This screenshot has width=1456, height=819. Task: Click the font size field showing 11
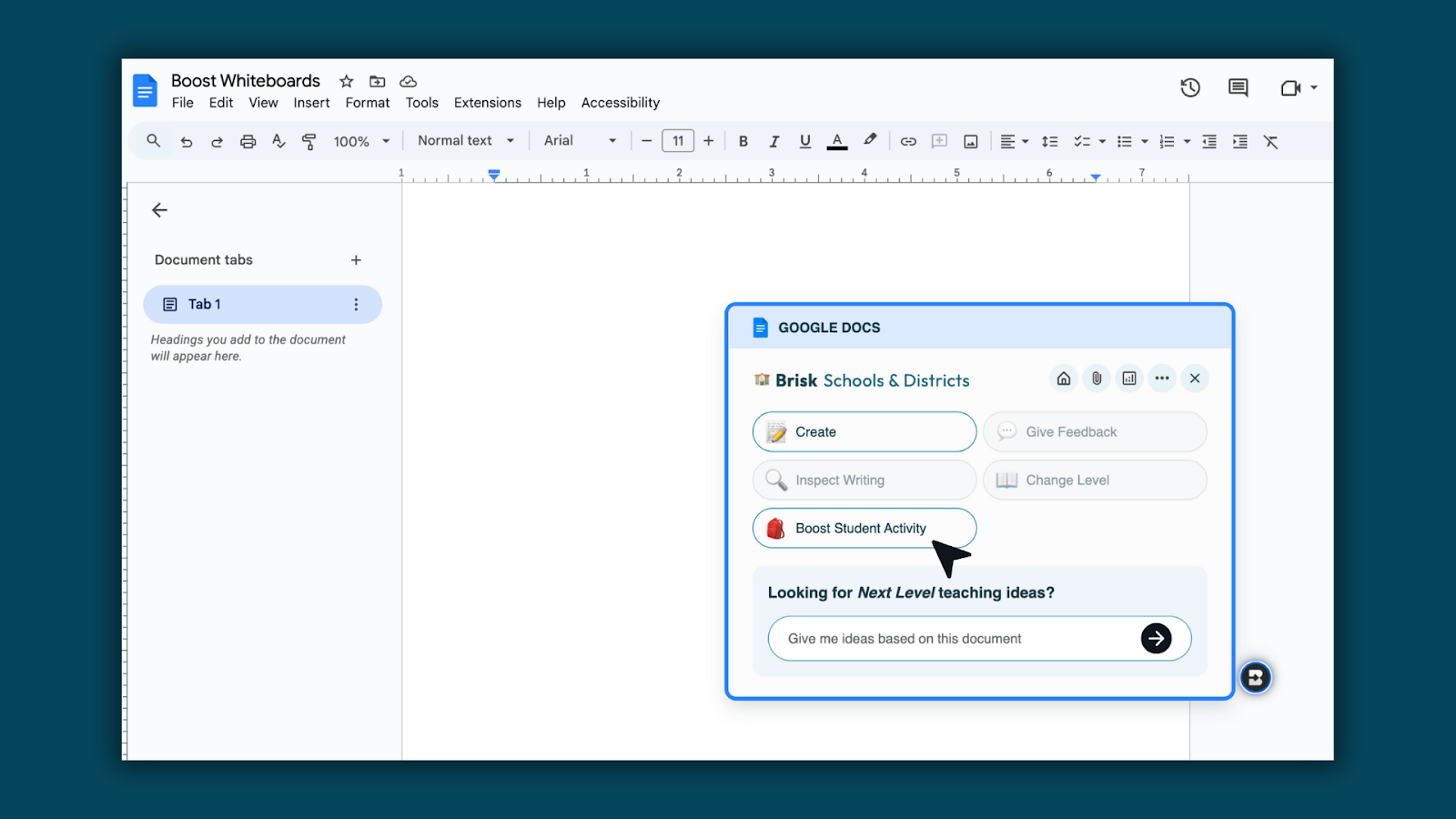pos(678,141)
